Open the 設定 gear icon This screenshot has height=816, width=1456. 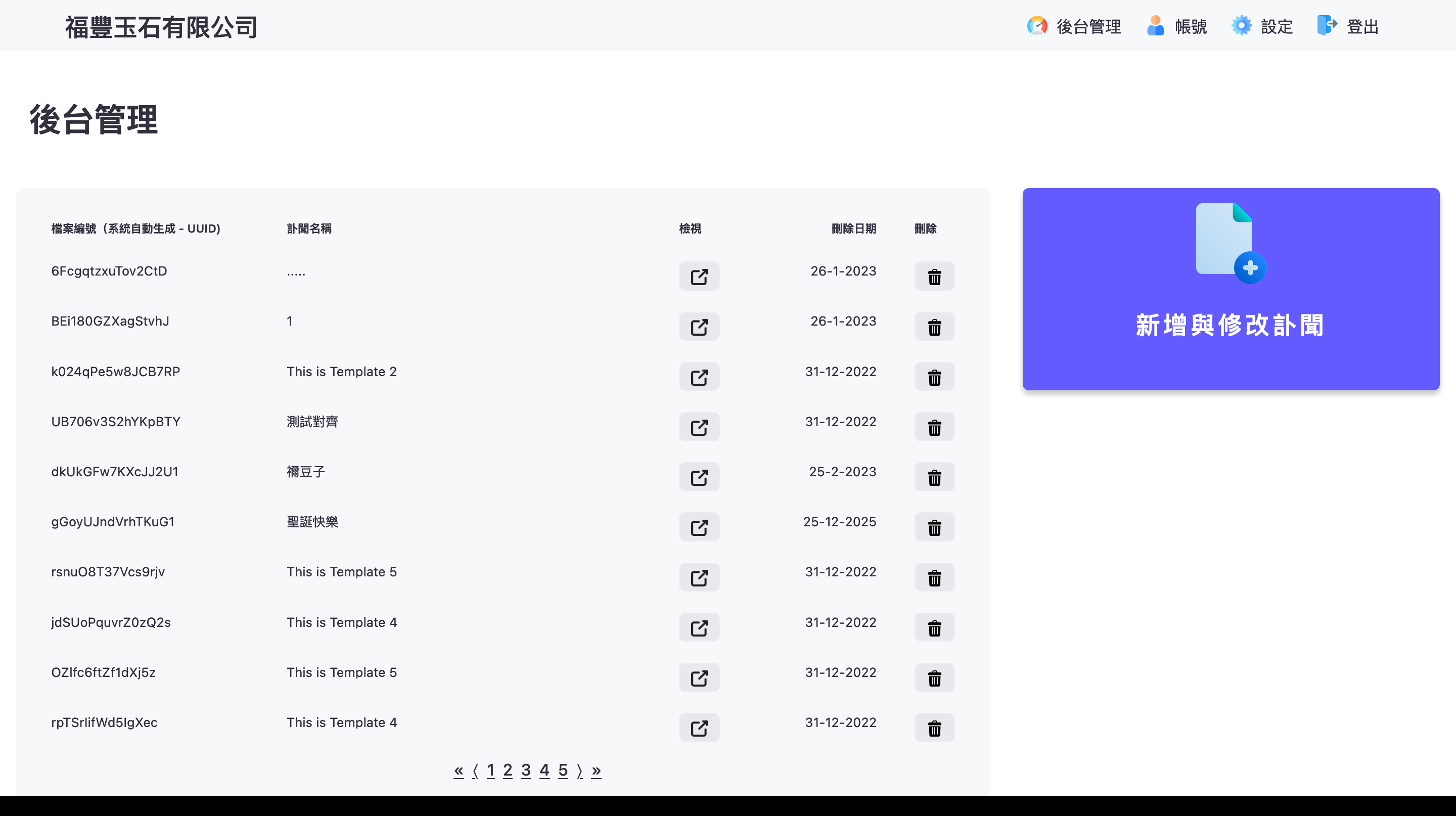[1242, 25]
